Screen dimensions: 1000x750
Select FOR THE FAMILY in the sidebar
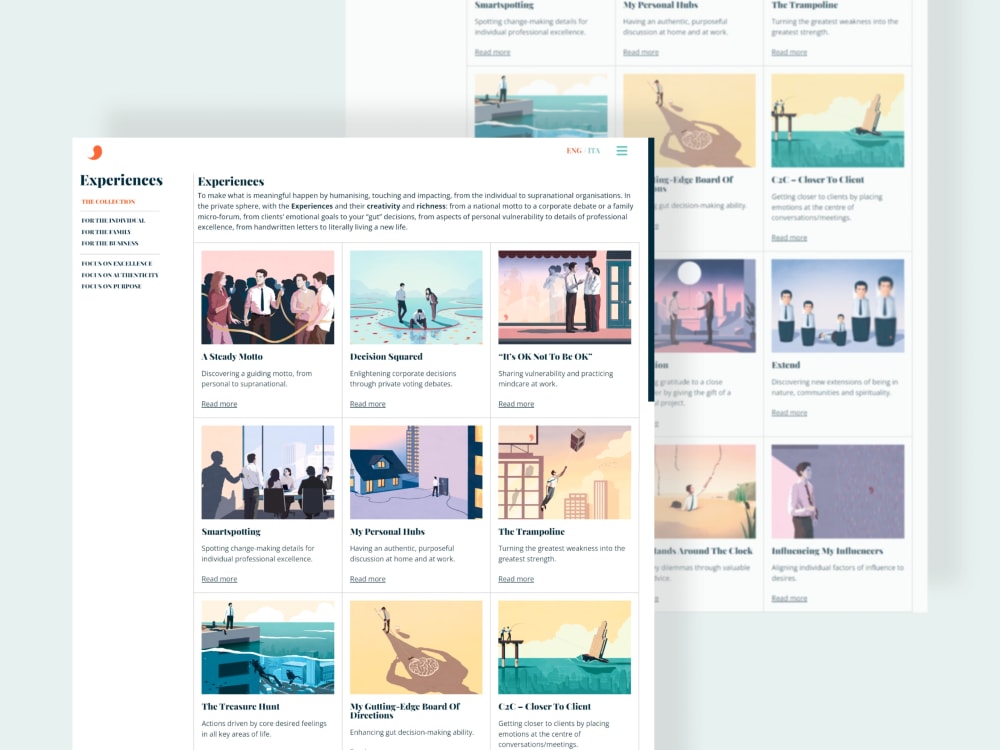pyautogui.click(x=107, y=232)
